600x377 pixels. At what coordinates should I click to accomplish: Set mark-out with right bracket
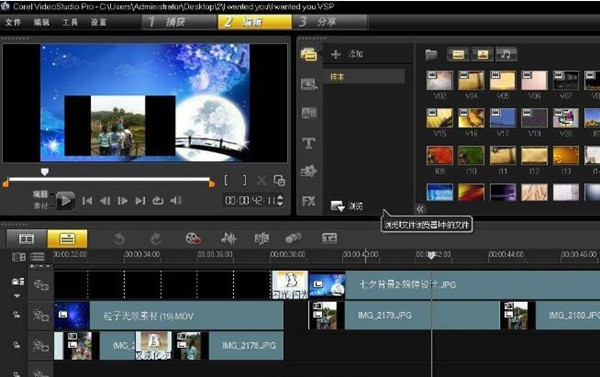pos(245,180)
